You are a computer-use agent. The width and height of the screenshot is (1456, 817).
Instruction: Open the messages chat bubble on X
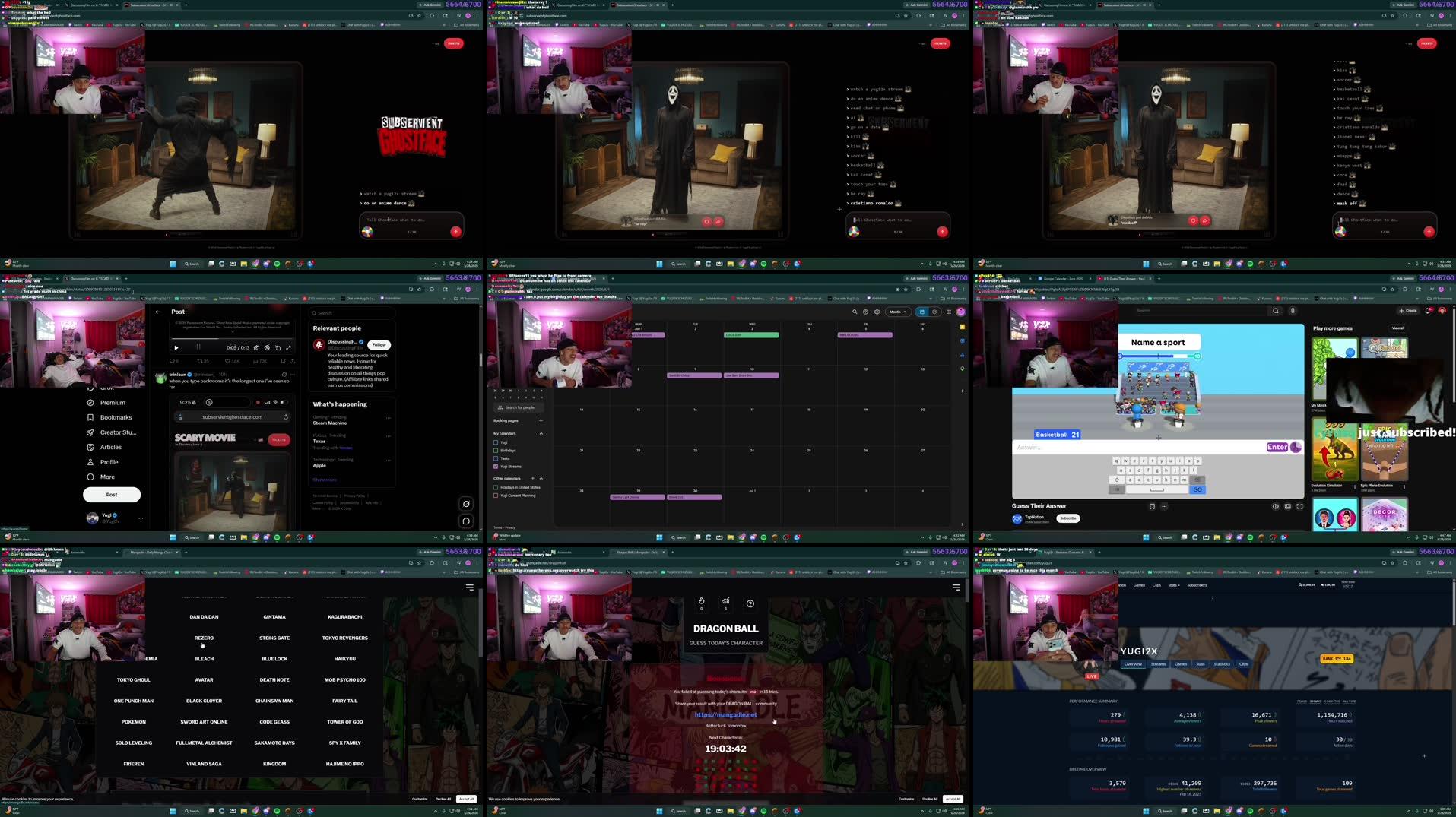[466, 521]
